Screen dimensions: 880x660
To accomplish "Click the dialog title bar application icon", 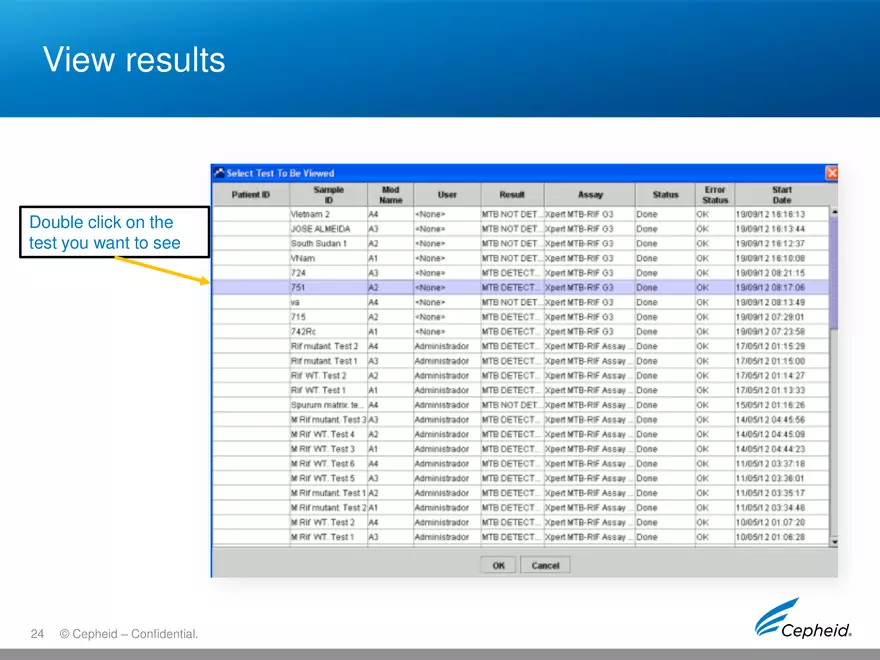I will coord(219,172).
